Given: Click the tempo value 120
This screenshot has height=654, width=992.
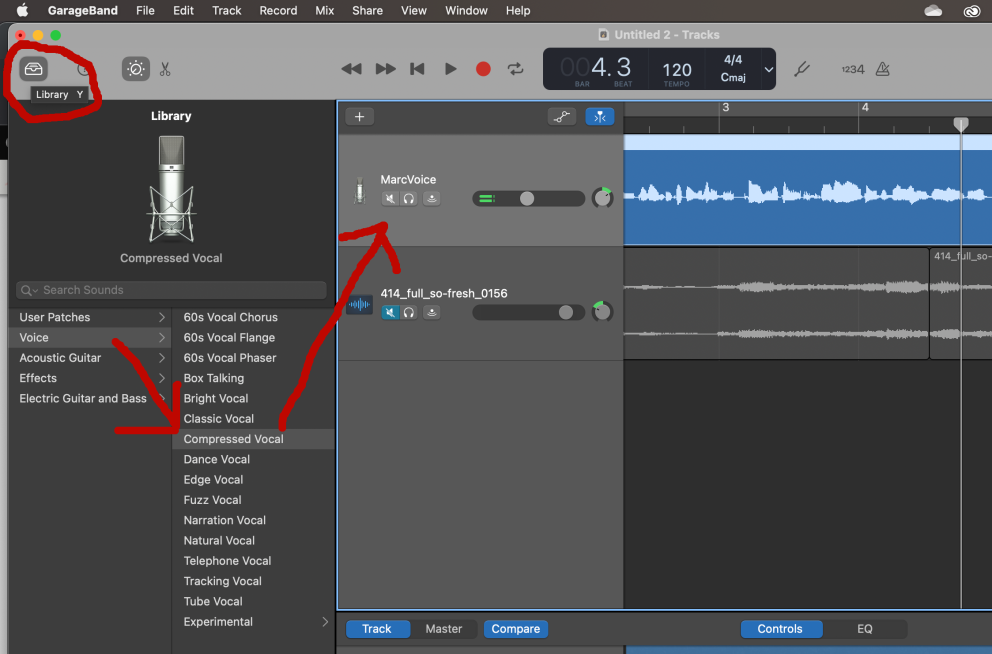Looking at the screenshot, I should pos(677,70).
